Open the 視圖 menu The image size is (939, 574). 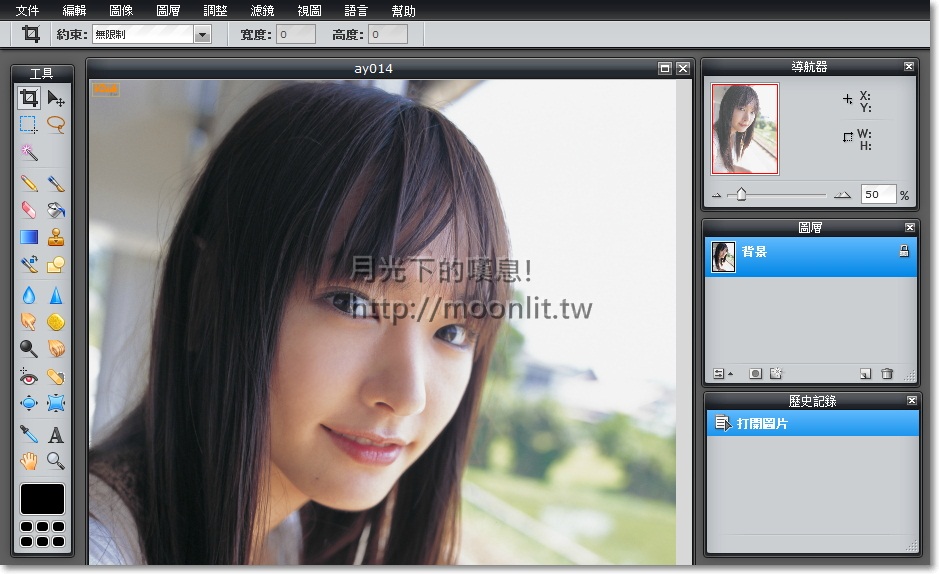[309, 10]
